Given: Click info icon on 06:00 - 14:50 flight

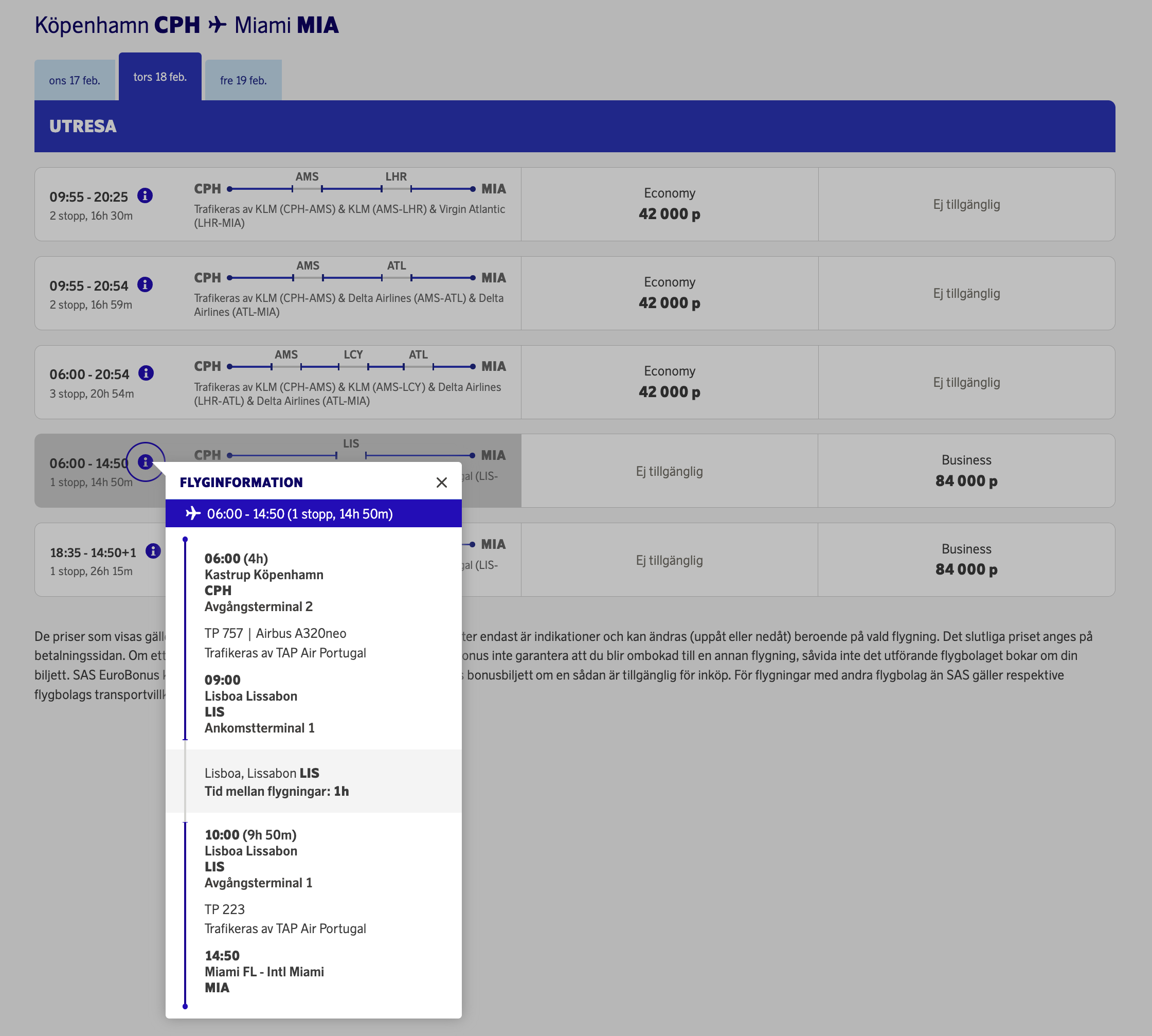Looking at the screenshot, I should [145, 462].
